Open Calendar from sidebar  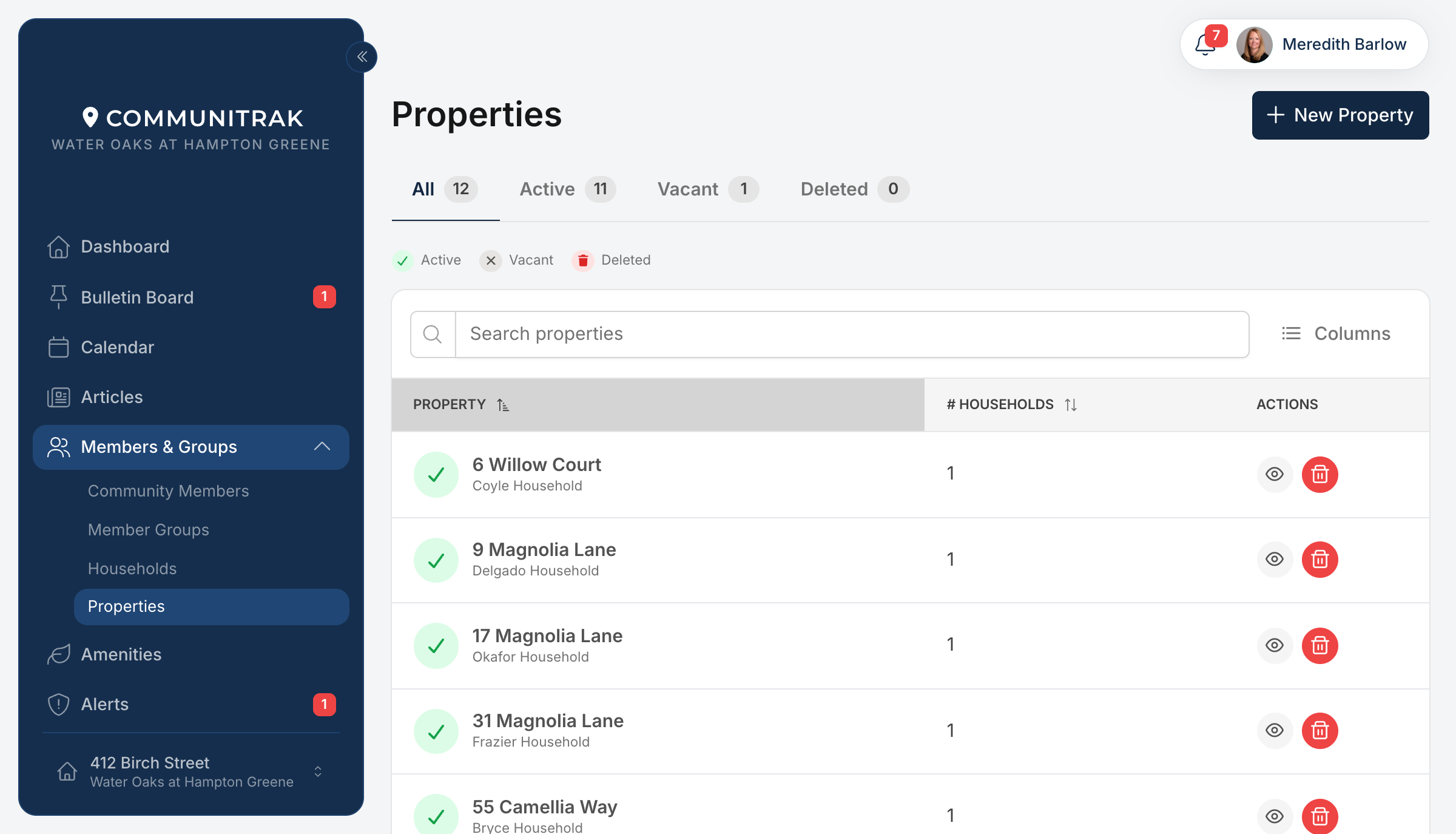(191, 347)
